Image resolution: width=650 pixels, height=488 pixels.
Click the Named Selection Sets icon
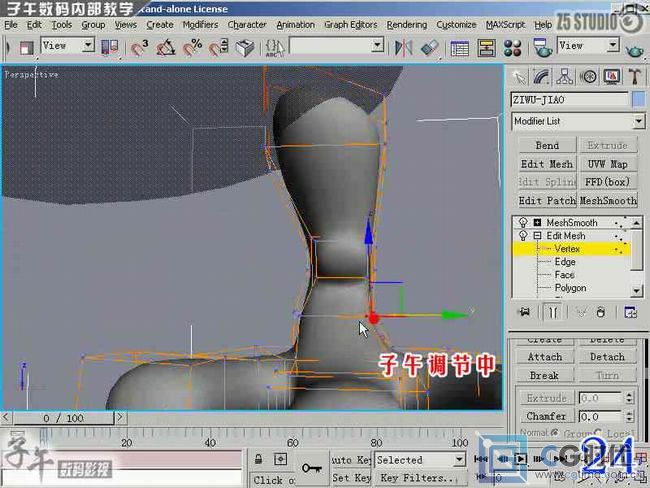pos(275,48)
